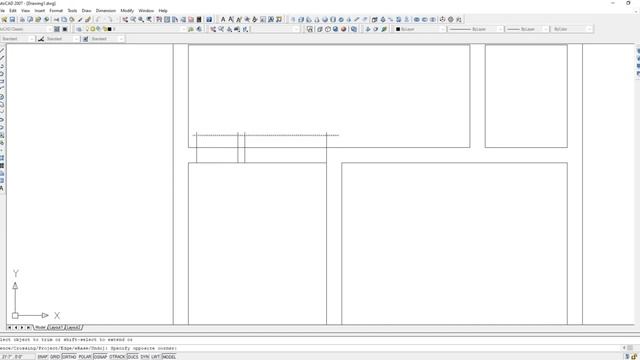Toggle GRID display in the status bar

point(55,357)
